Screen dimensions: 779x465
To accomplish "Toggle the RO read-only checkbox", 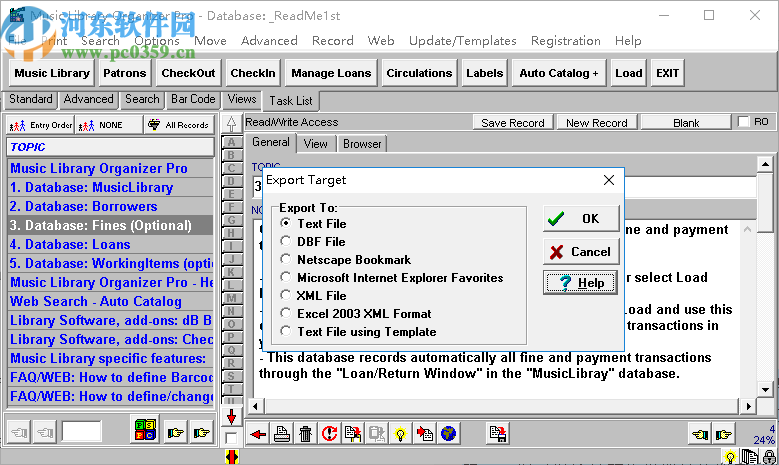I will click(743, 122).
